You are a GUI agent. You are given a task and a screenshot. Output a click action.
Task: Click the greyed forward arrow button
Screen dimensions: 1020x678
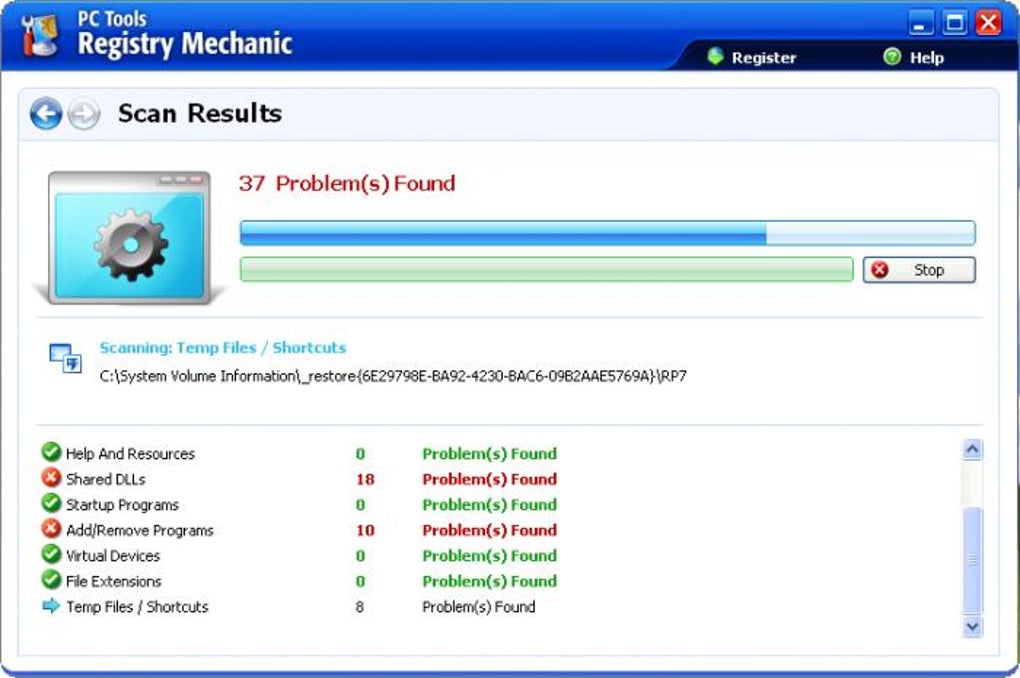pos(84,114)
